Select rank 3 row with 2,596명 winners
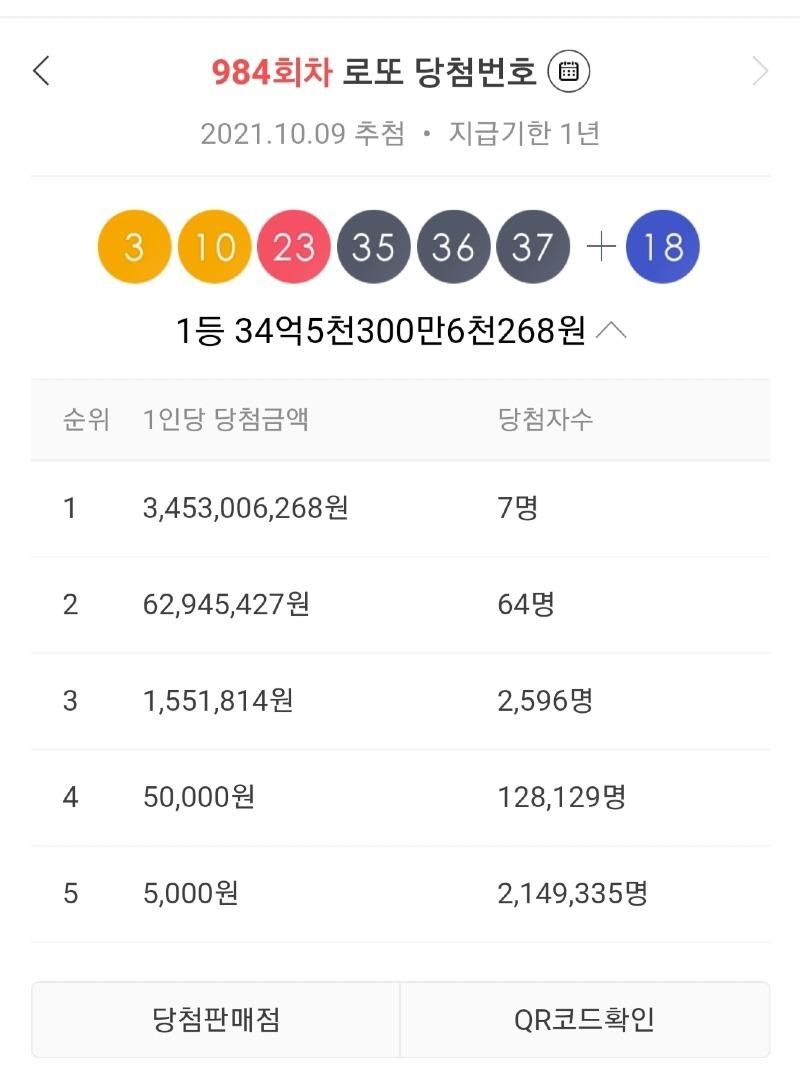Image resolution: width=800 pixels, height=1079 pixels. [x=400, y=701]
